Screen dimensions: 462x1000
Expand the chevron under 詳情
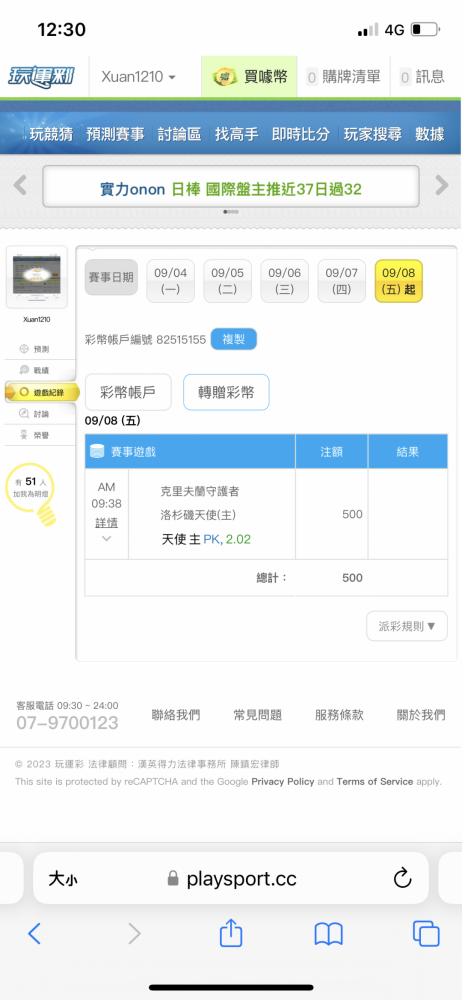click(107, 539)
